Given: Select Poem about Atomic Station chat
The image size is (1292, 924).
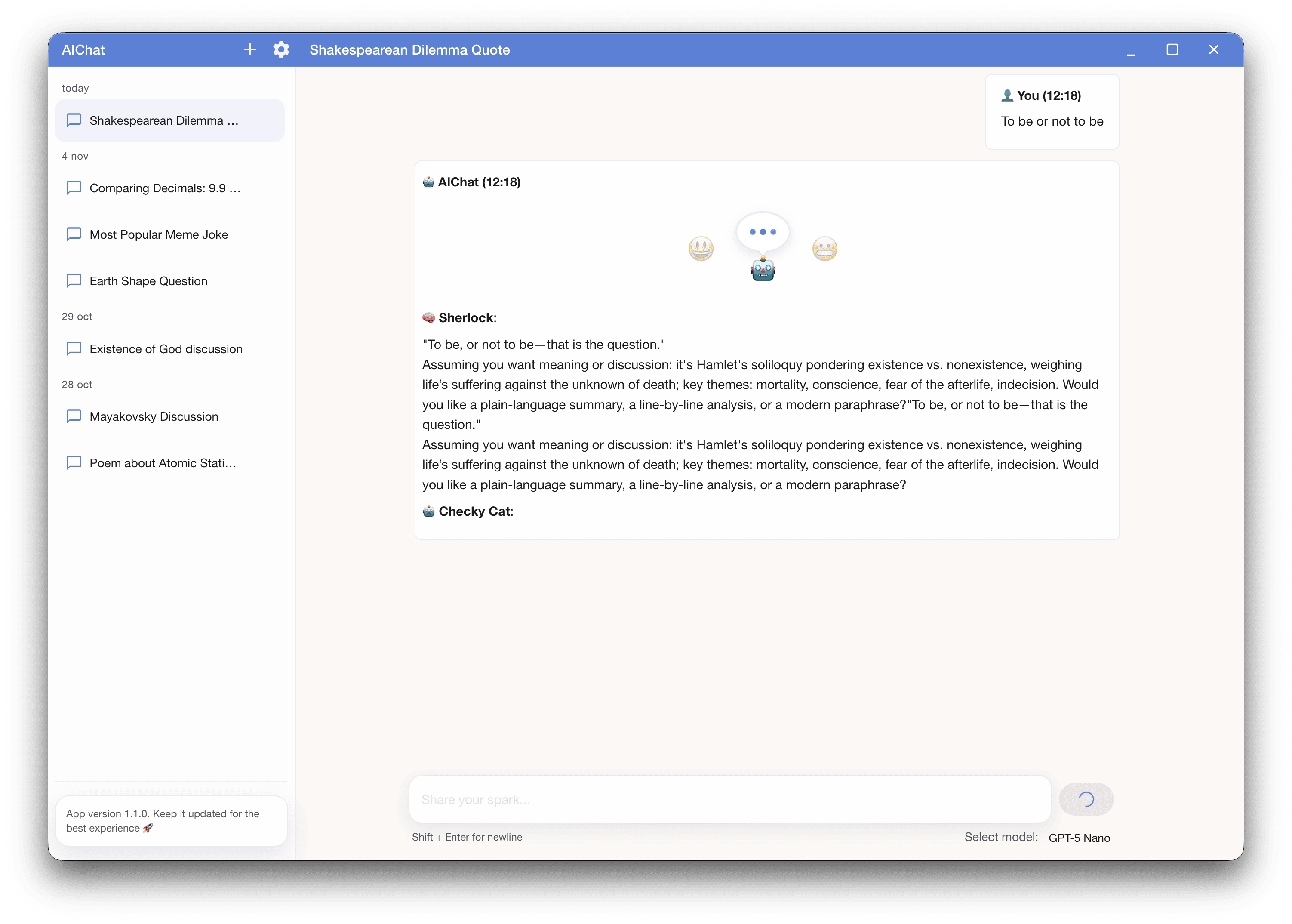Looking at the screenshot, I should coord(163,463).
